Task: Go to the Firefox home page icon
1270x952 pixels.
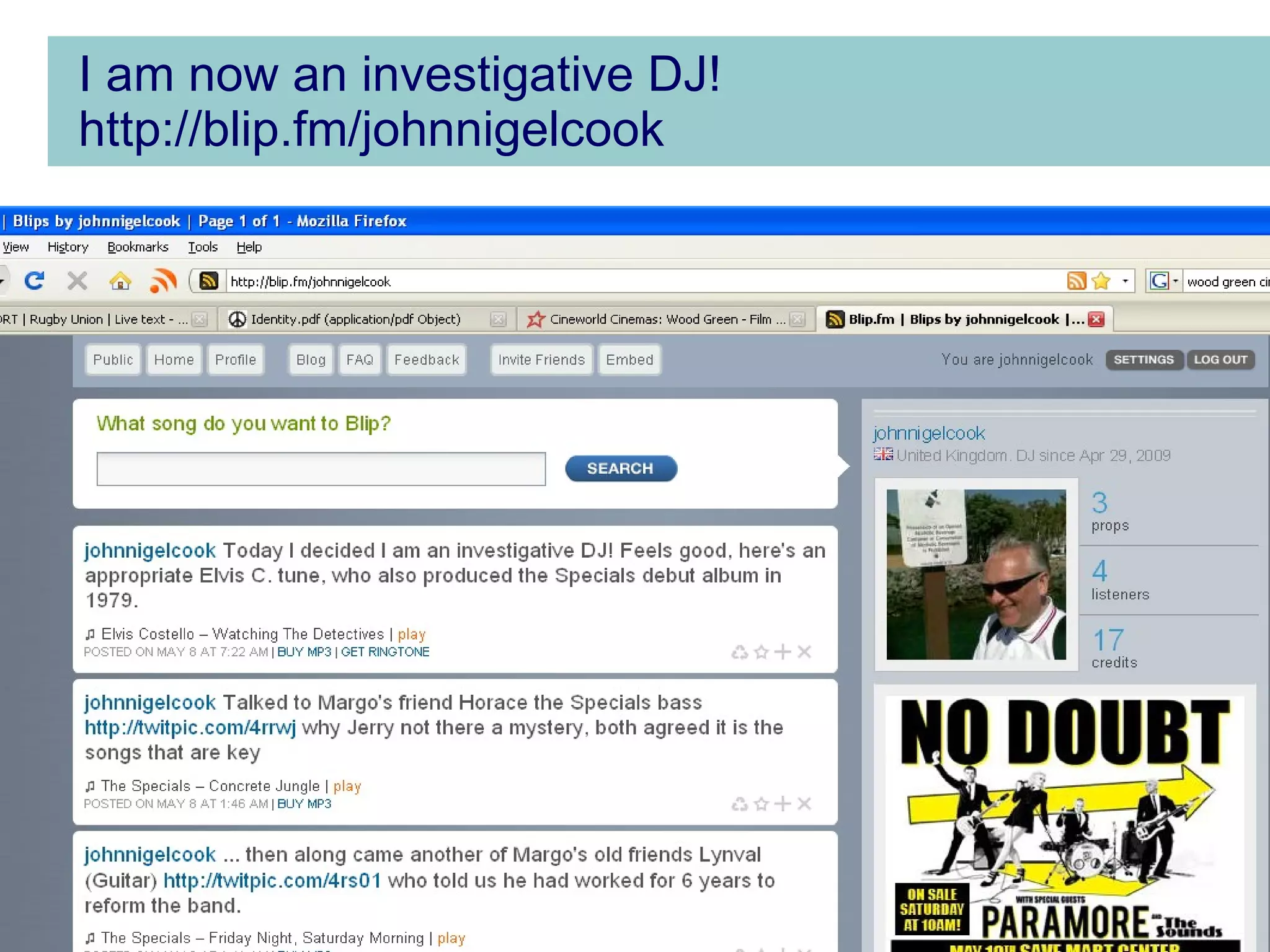Action: coord(120,281)
